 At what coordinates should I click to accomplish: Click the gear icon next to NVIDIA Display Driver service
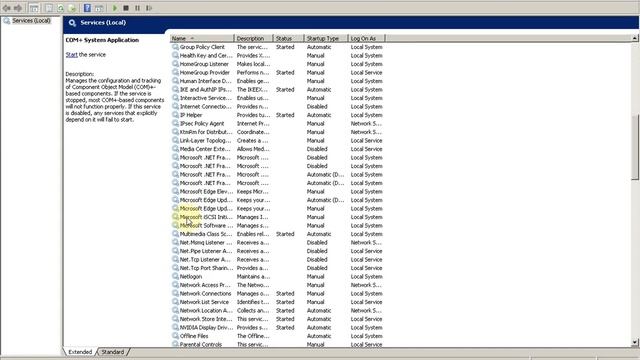point(175,327)
